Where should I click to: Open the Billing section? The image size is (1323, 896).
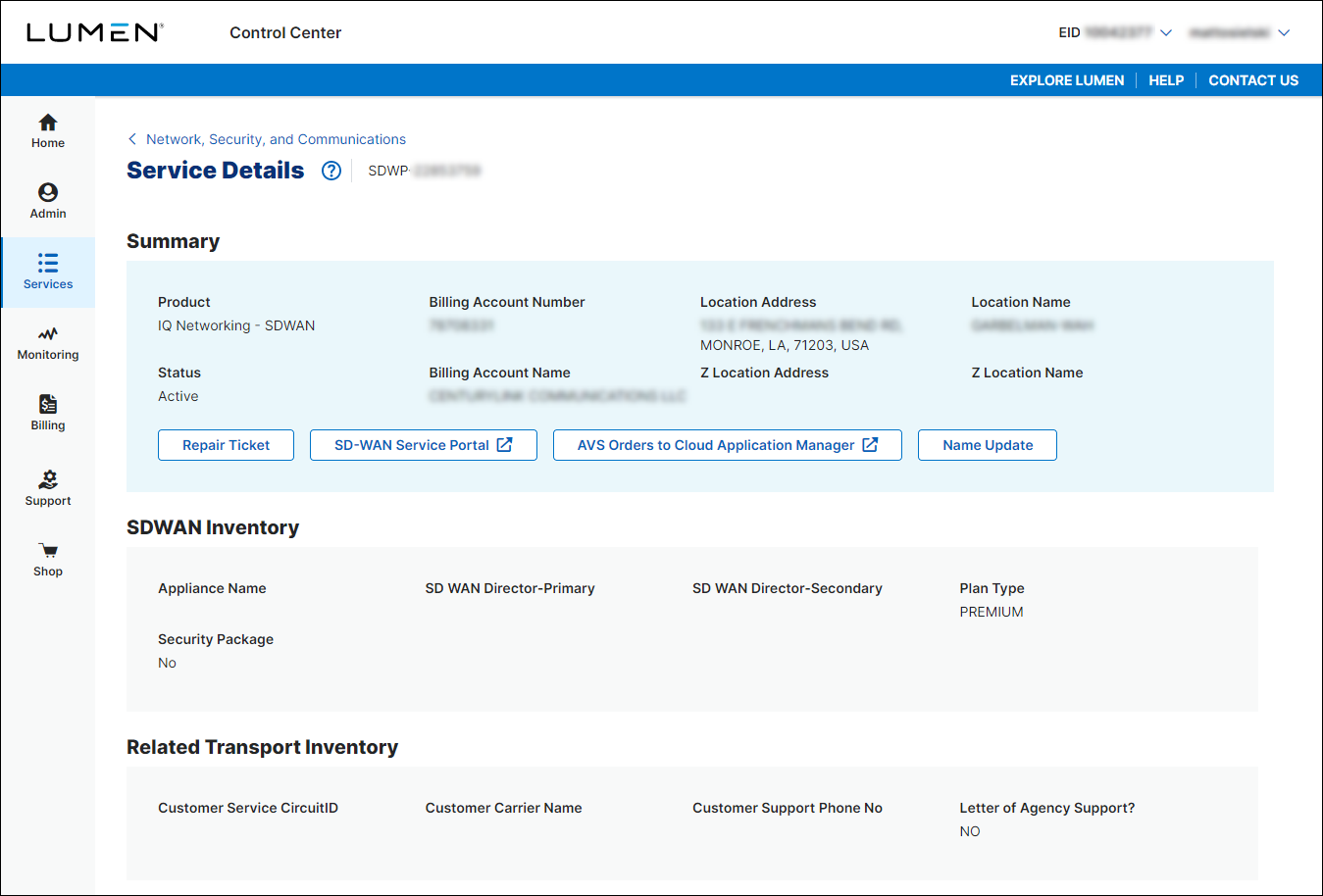pyautogui.click(x=48, y=414)
